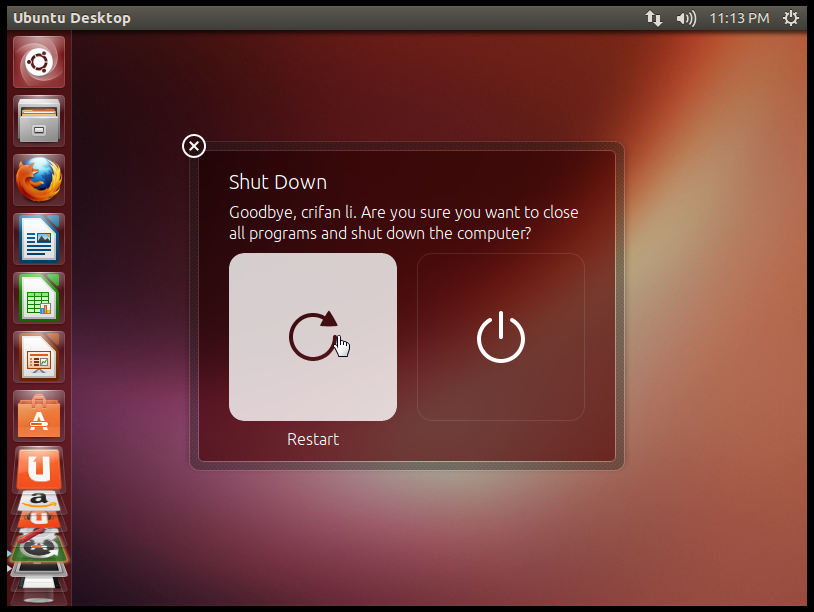Open the system session gear menu

791,19
